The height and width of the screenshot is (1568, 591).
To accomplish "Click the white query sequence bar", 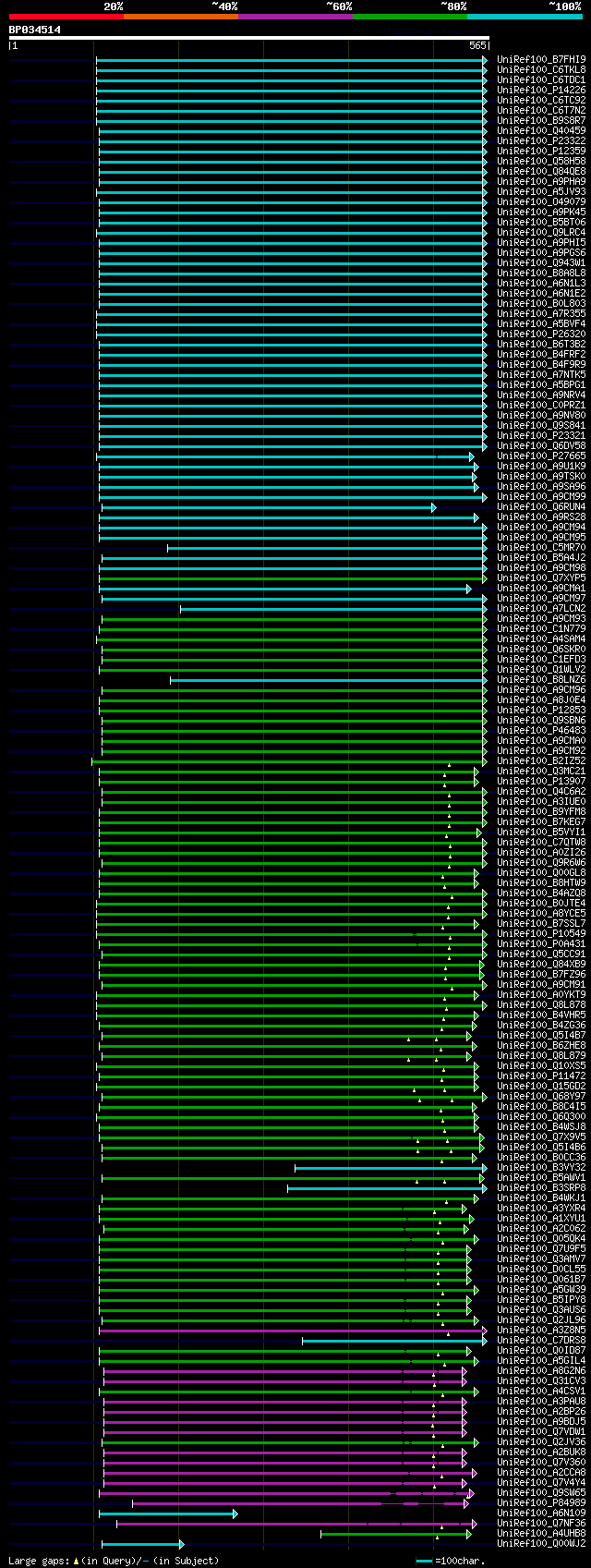I will 248,38.
